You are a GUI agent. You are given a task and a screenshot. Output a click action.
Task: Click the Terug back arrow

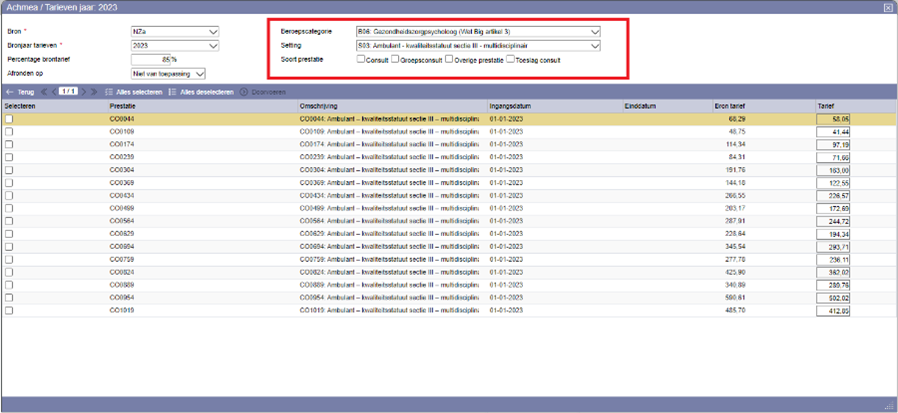(10, 91)
